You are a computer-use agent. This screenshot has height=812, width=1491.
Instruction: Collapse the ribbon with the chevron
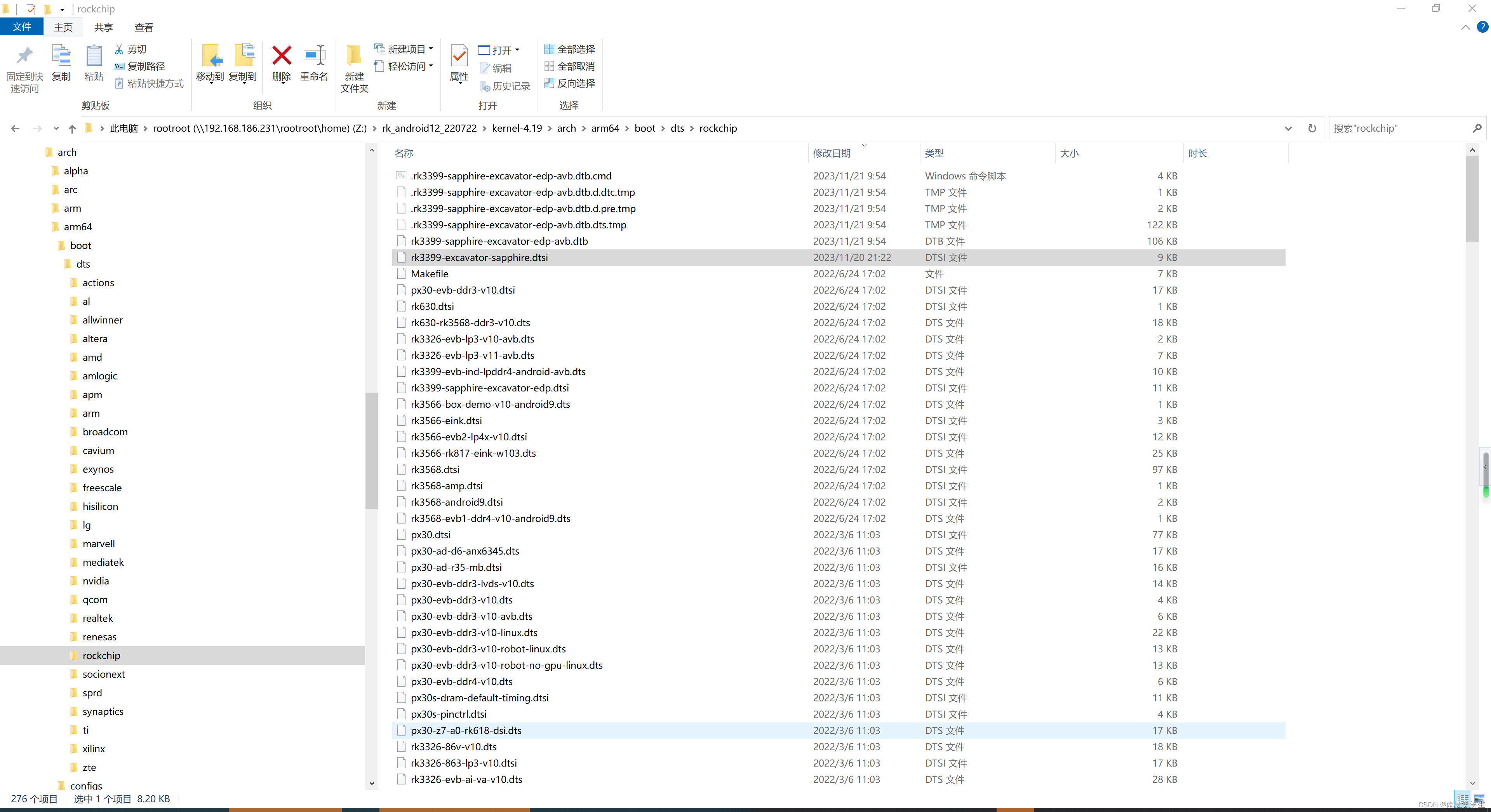pyautogui.click(x=1465, y=27)
